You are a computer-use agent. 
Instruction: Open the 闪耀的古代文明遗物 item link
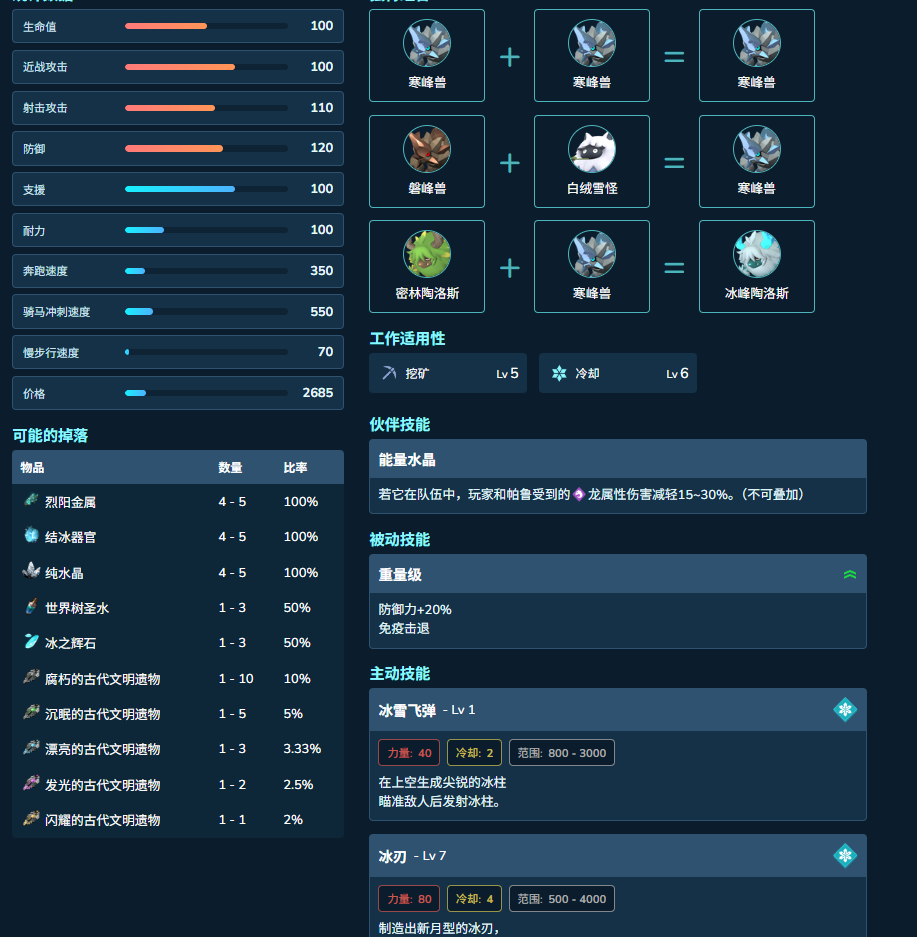103,820
